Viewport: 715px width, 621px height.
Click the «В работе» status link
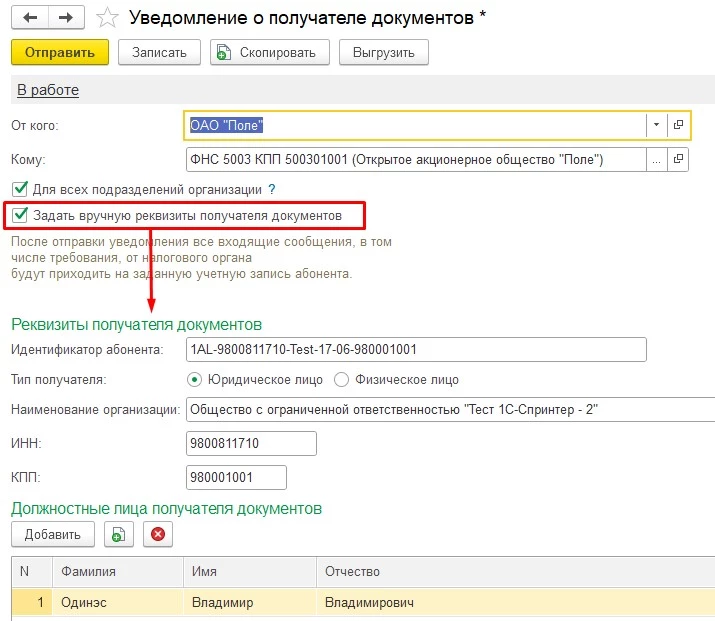(48, 90)
